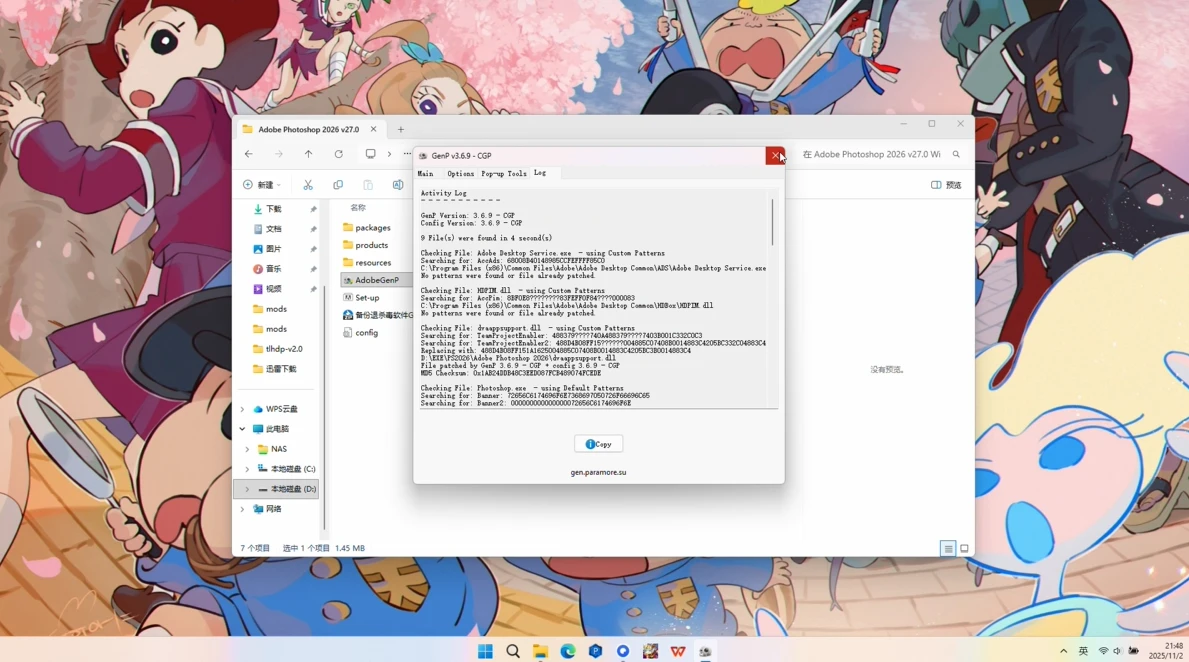This screenshot has height=662, width=1189.
Task: Open Windows Search from the taskbar
Action: pos(512,651)
